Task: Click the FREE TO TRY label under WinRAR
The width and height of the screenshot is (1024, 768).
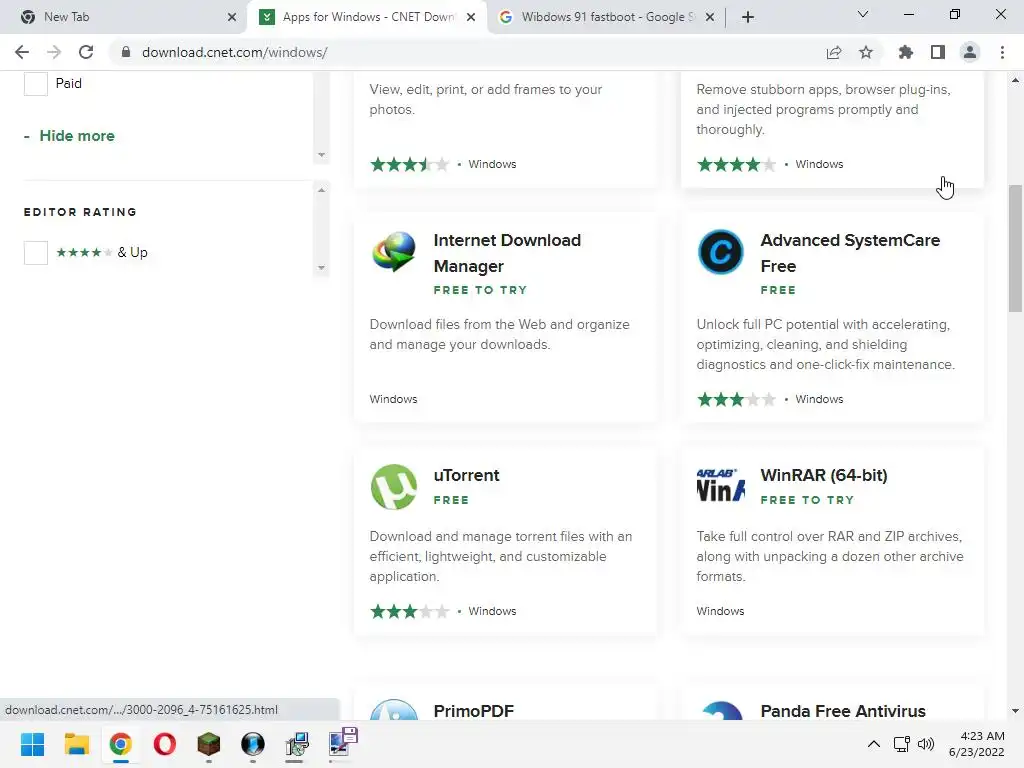Action: [x=807, y=500]
